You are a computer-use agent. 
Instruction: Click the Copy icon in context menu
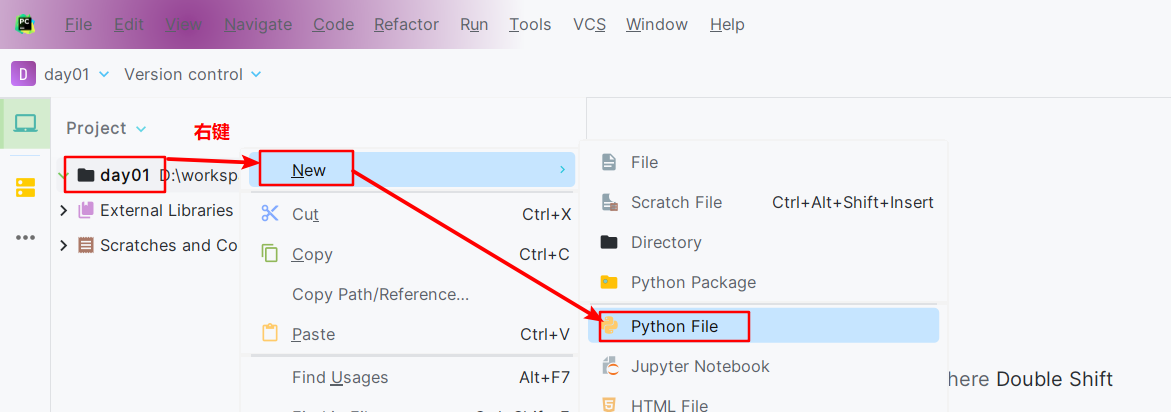270,254
